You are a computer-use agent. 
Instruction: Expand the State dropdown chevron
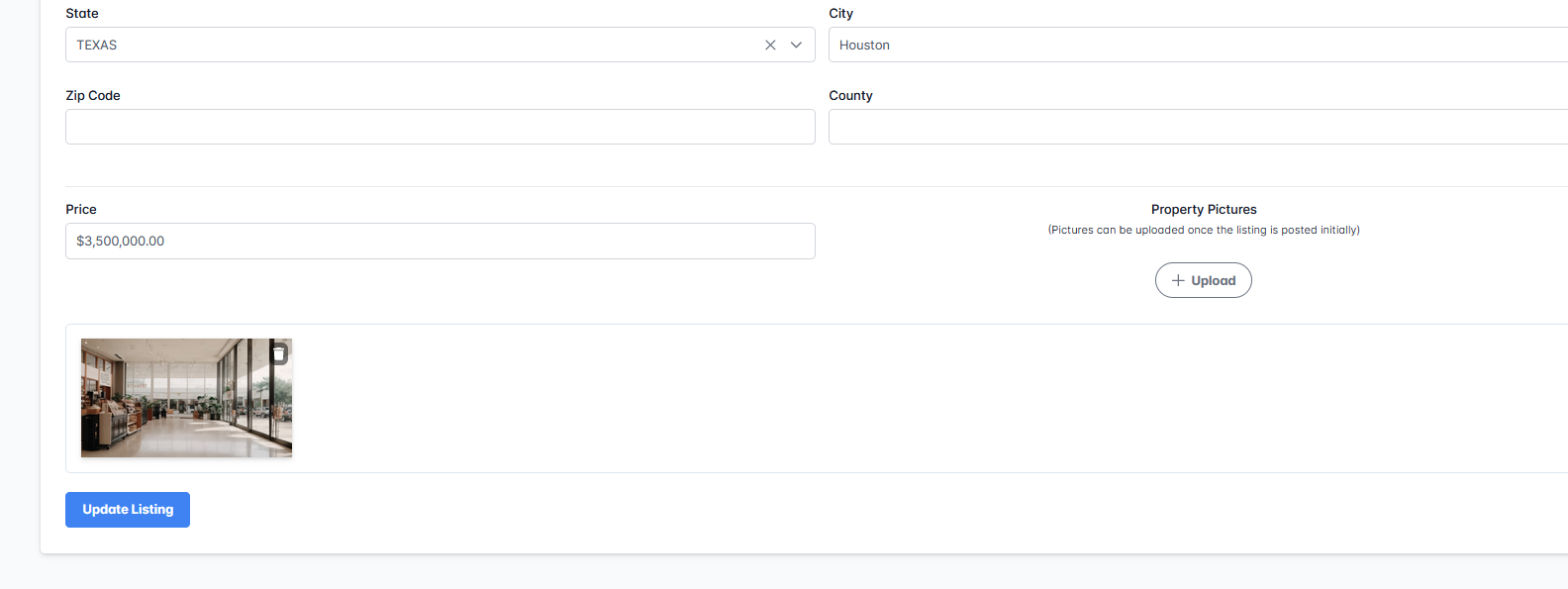(x=796, y=46)
